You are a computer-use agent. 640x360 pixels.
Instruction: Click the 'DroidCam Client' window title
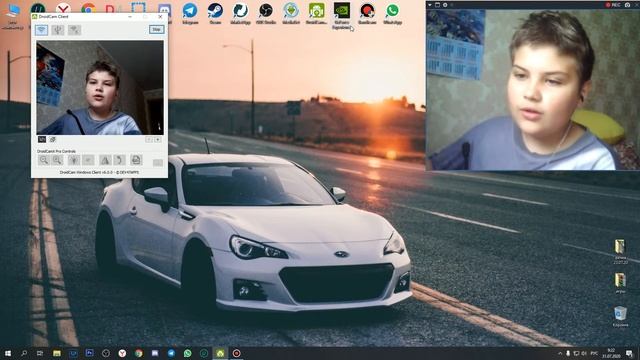point(53,17)
